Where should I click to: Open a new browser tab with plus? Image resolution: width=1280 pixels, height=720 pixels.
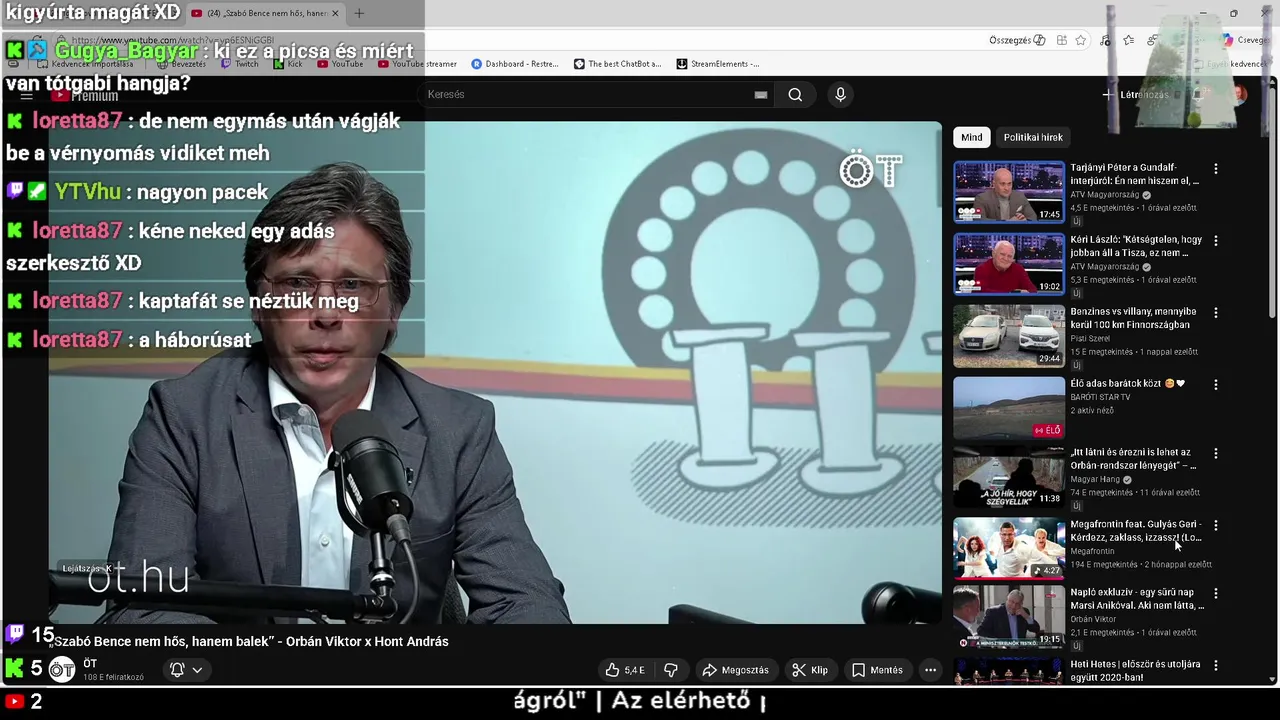359,13
